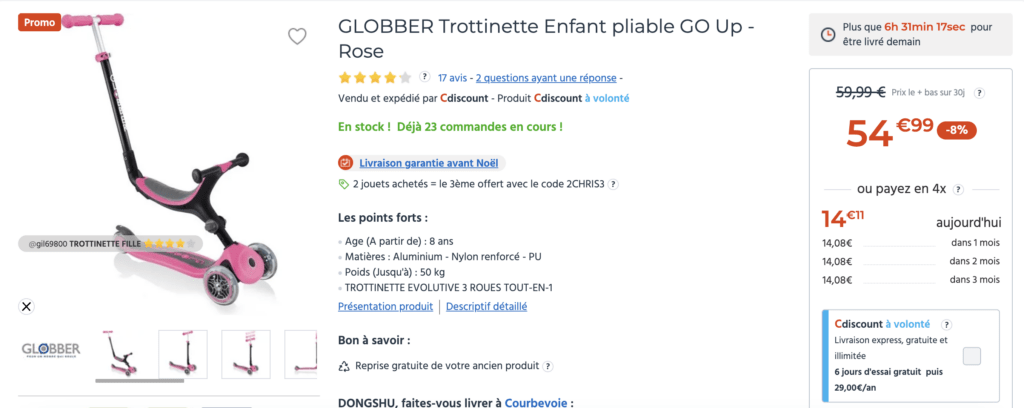Click help icon next to pay in 4x

pyautogui.click(x=958, y=189)
